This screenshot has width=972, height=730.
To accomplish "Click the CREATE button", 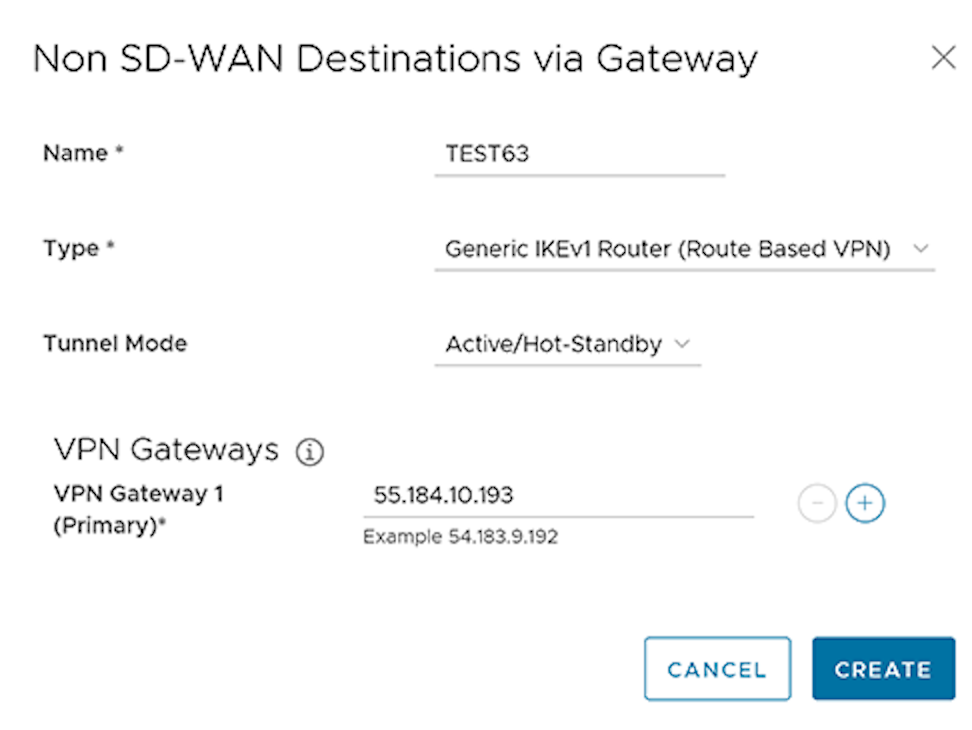I will tap(883, 669).
